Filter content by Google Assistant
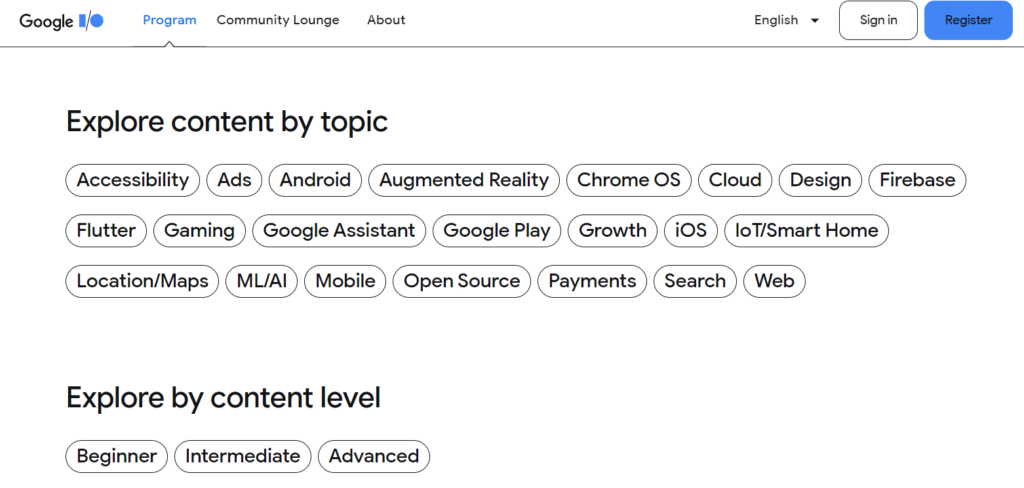1024x488 pixels. coord(339,231)
